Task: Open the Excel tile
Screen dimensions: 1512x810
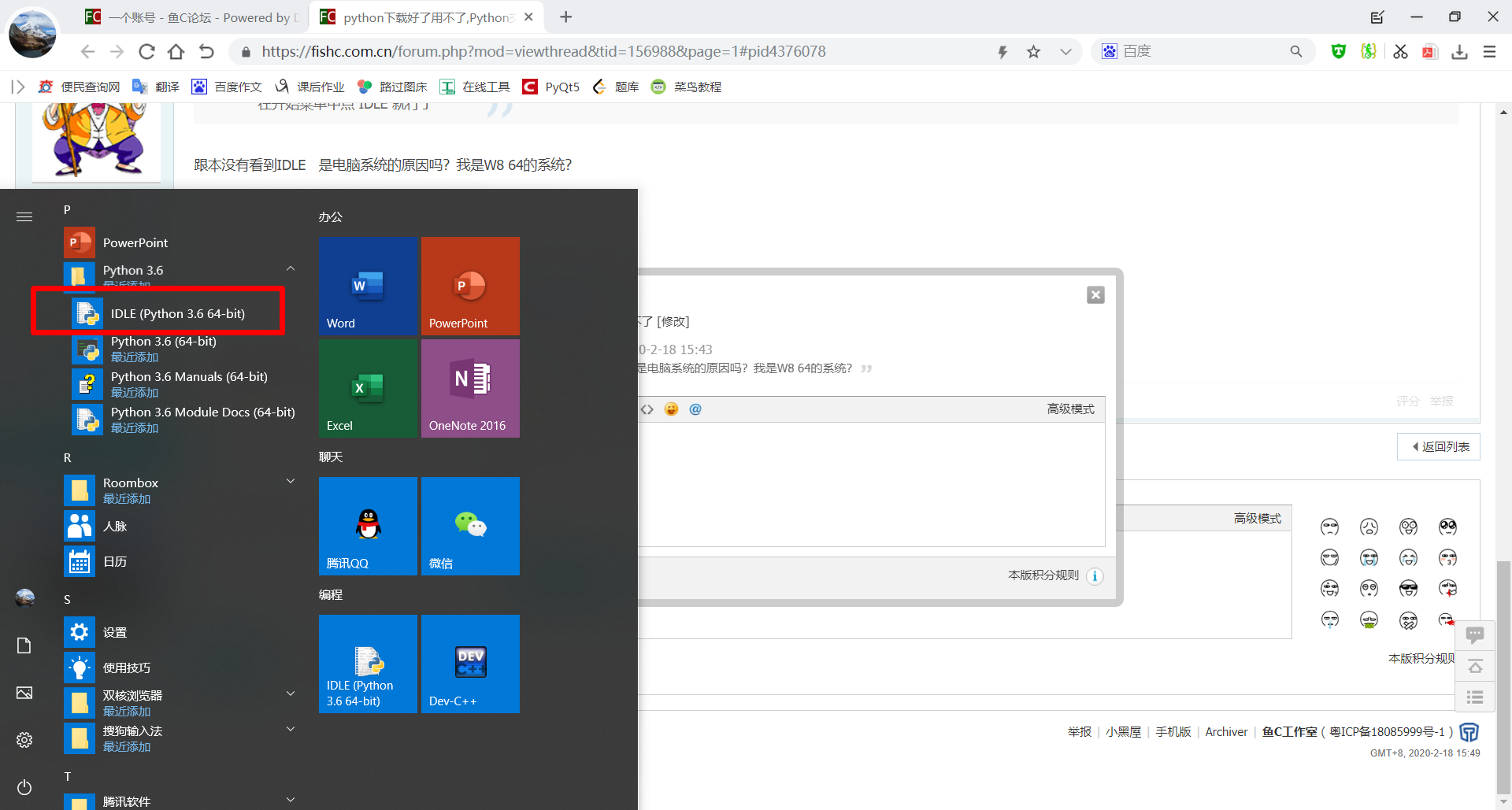Action: coord(368,389)
